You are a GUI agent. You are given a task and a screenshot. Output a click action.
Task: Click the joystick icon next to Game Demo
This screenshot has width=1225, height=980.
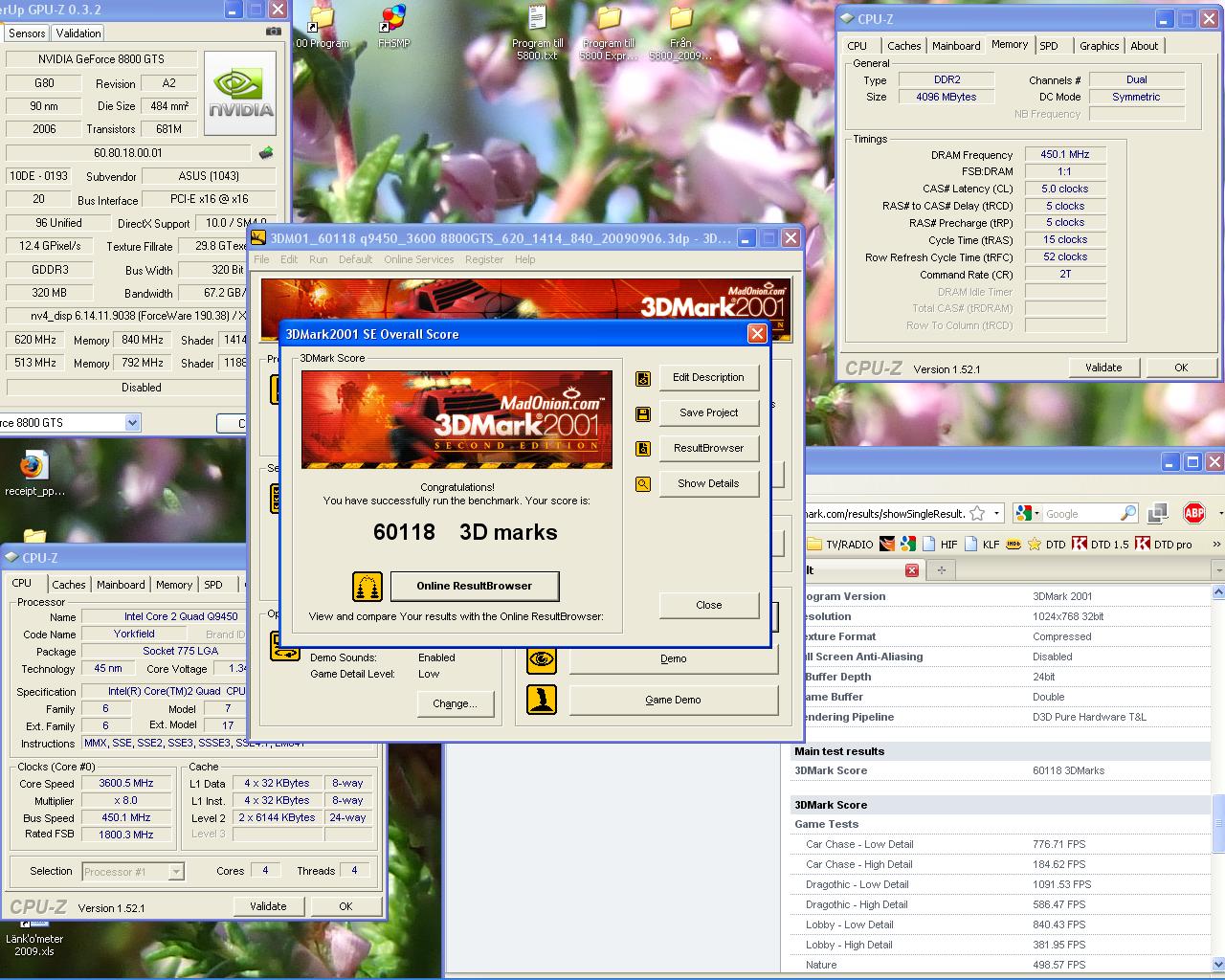coord(542,700)
